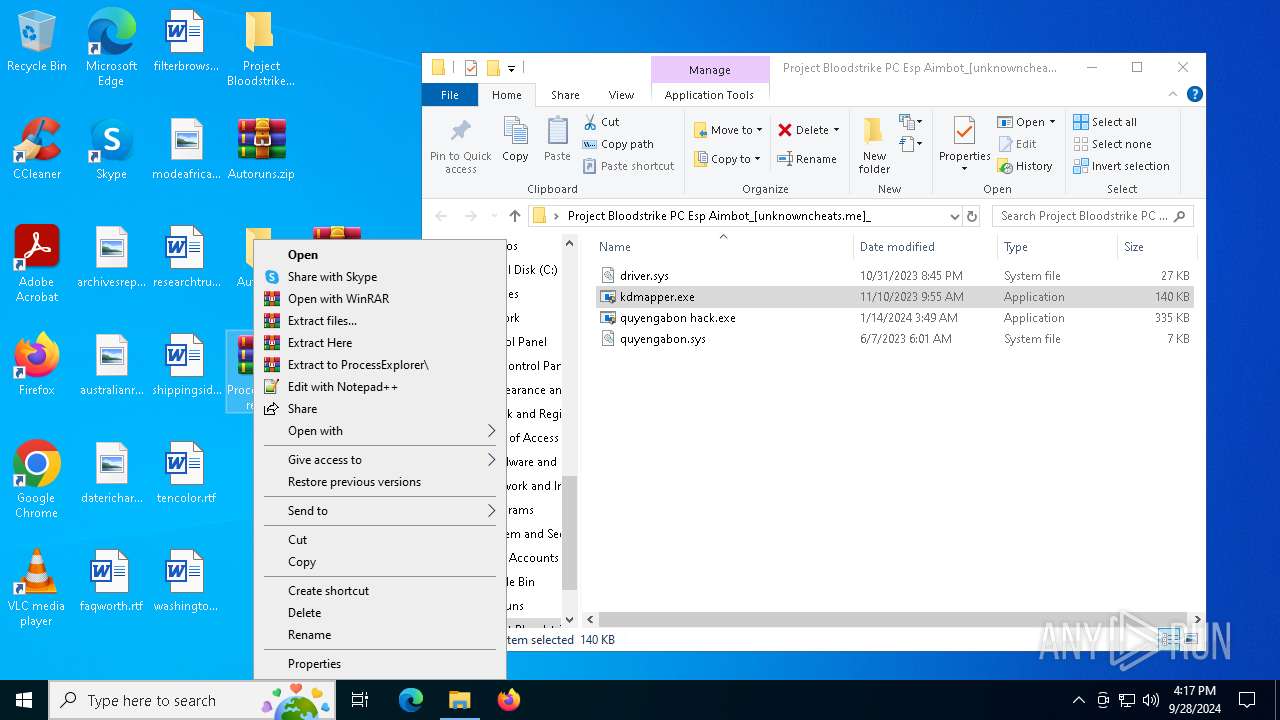The image size is (1280, 720).
Task: Click Edit in the Open group
Action: [1018, 144]
